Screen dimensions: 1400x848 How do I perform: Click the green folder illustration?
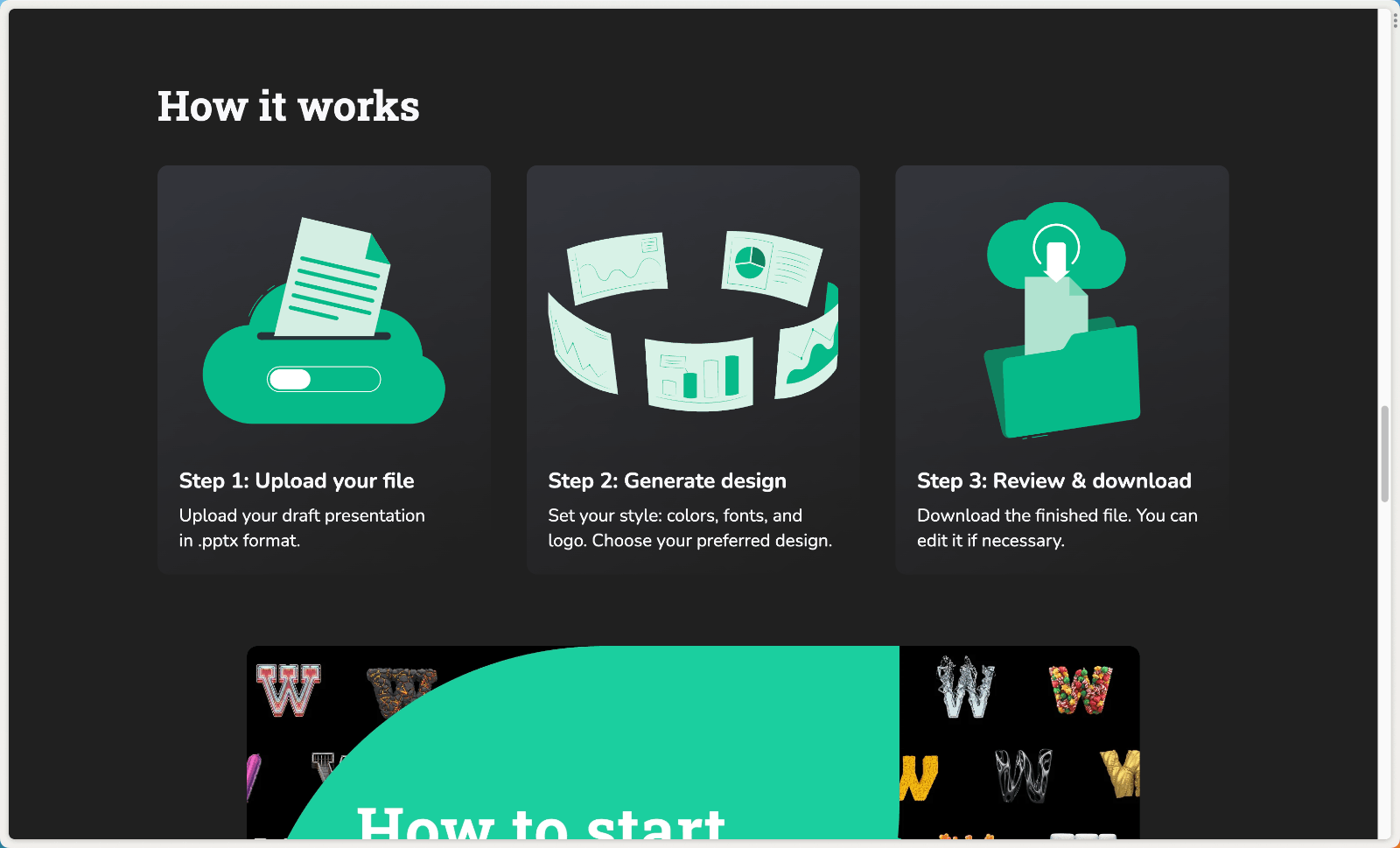1063,378
